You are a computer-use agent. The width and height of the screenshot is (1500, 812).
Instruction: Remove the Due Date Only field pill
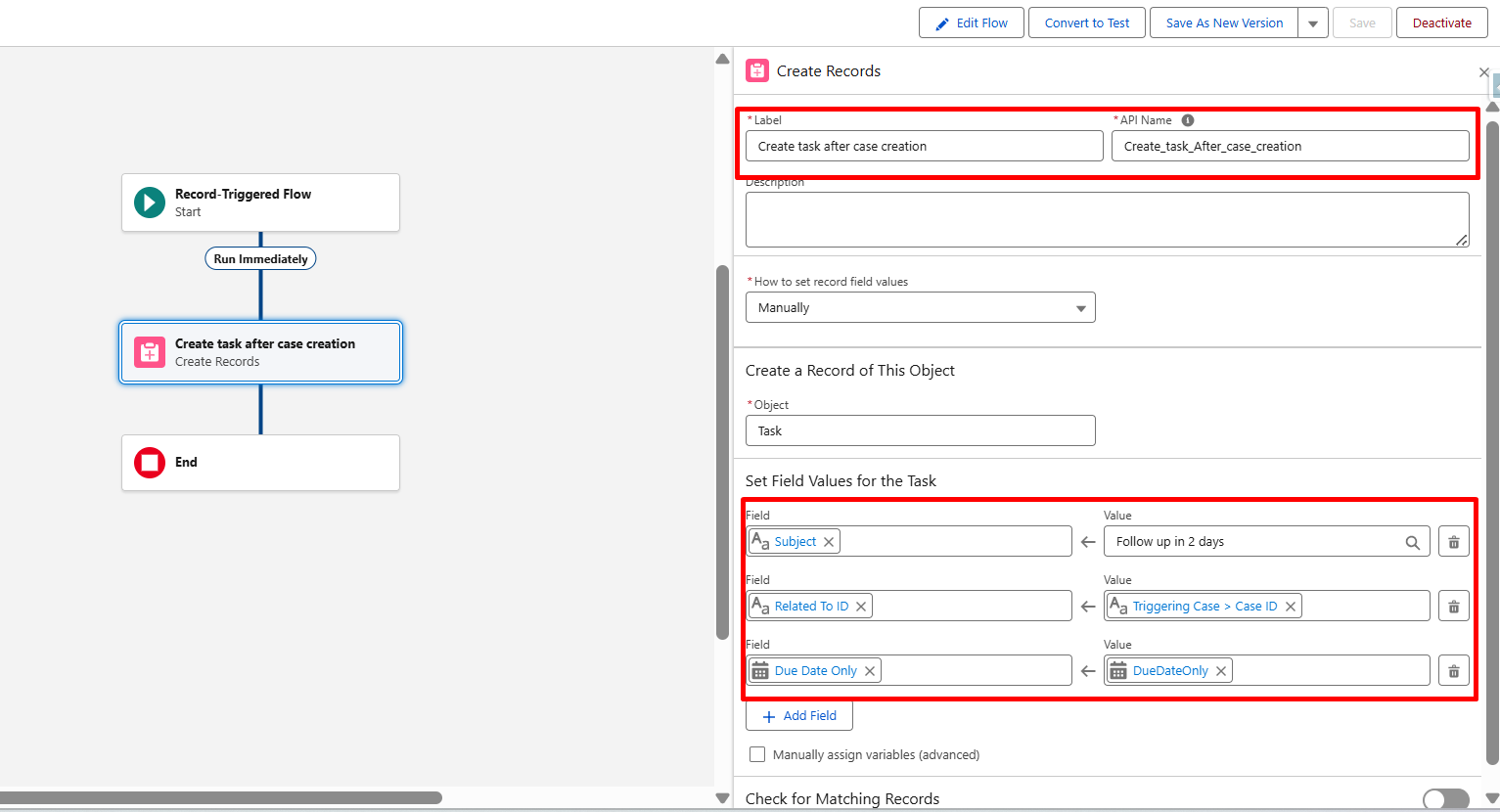pos(870,671)
